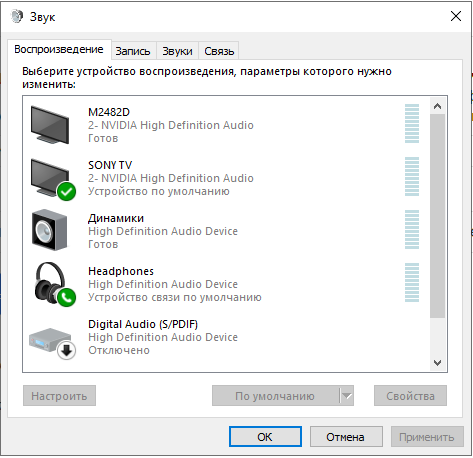Image resolution: width=473 pixels, height=458 pixels.
Task: Select the Воспроизведение tab
Action: (59, 49)
